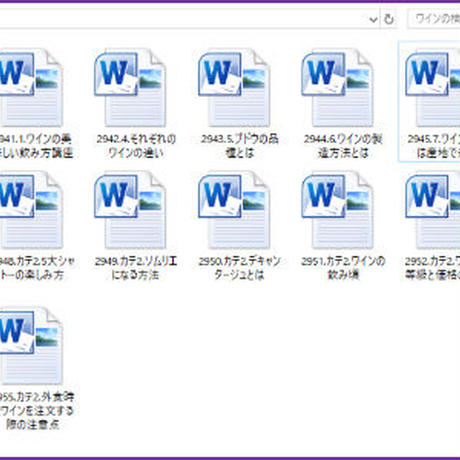This screenshot has width=460, height=460.
Task: Select Word file icon 2955.カテ2.外食時ワインを注文する際の注意点
Action: (31, 346)
